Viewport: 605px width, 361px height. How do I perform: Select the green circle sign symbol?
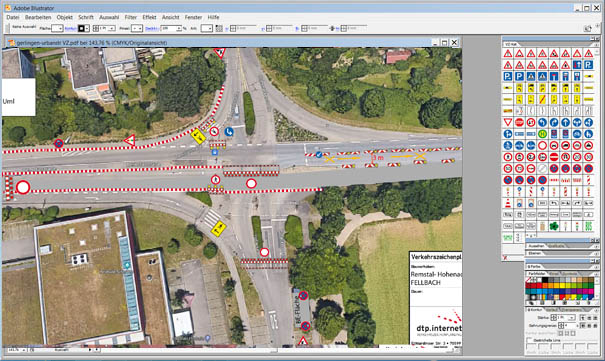tap(542, 134)
